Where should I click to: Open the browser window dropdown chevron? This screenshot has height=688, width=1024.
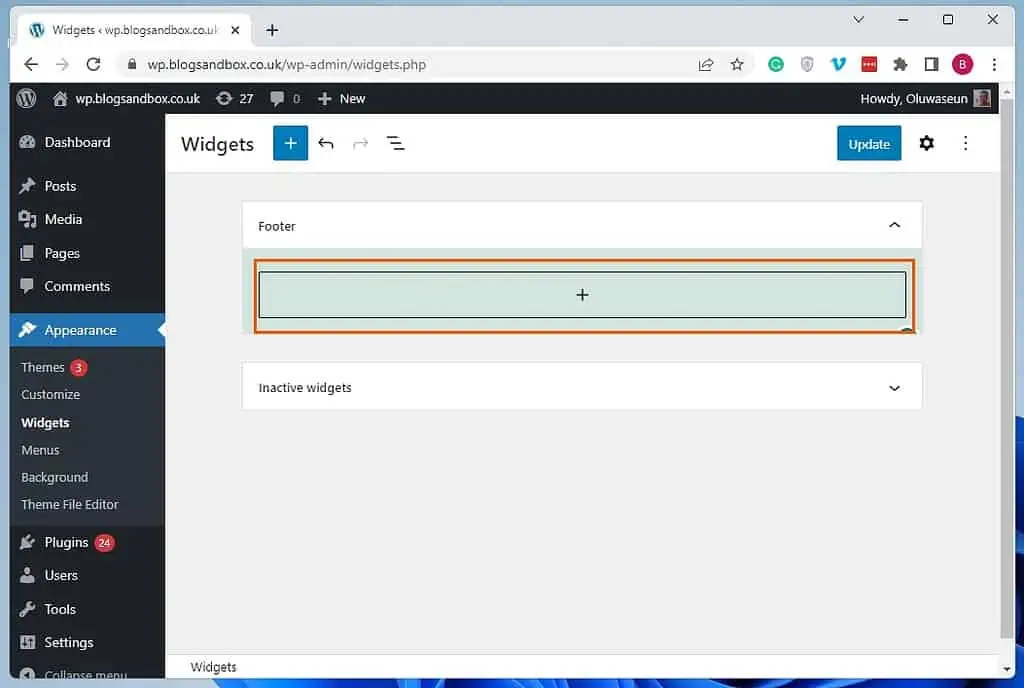858,19
